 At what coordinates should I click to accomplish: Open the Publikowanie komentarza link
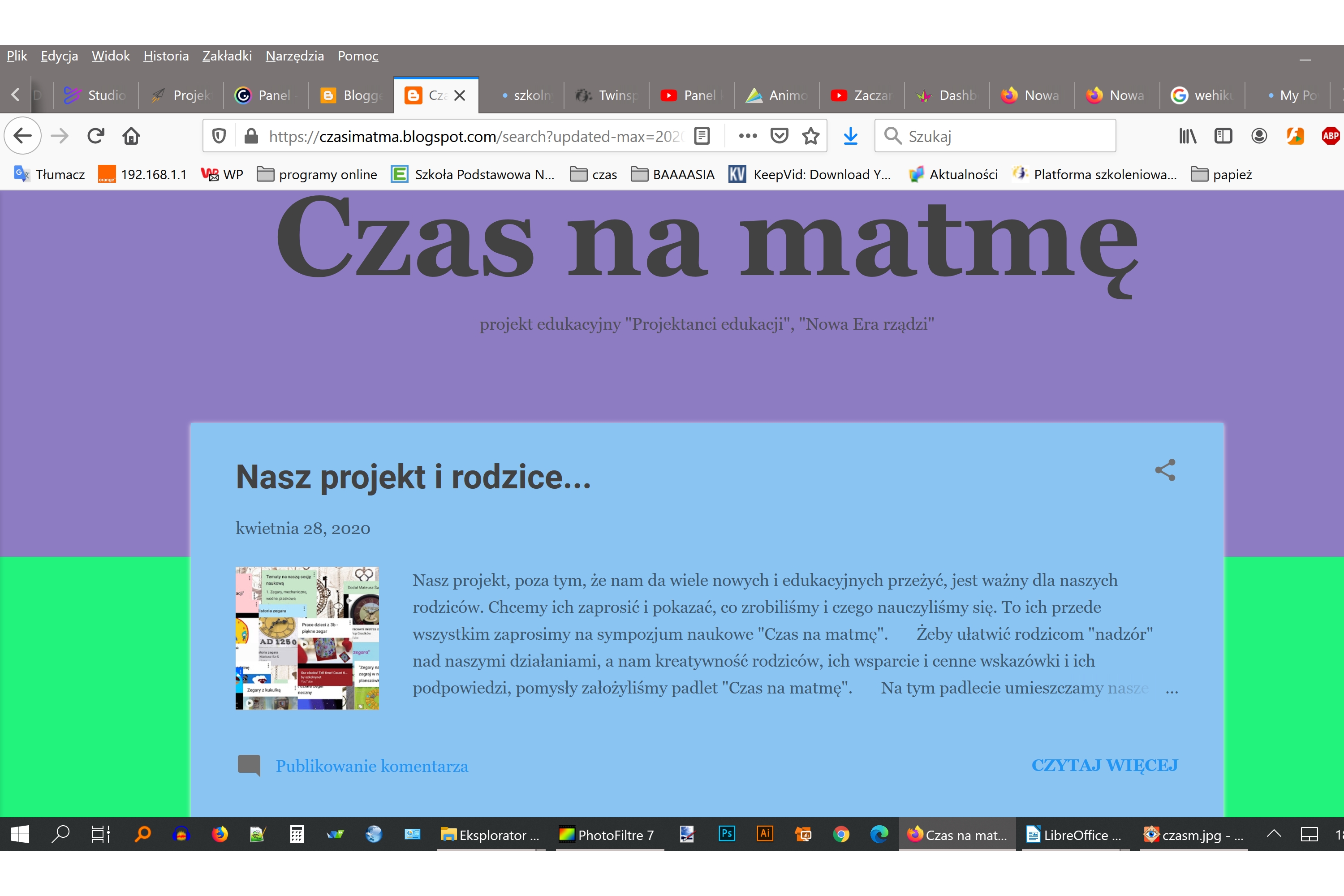click(371, 766)
